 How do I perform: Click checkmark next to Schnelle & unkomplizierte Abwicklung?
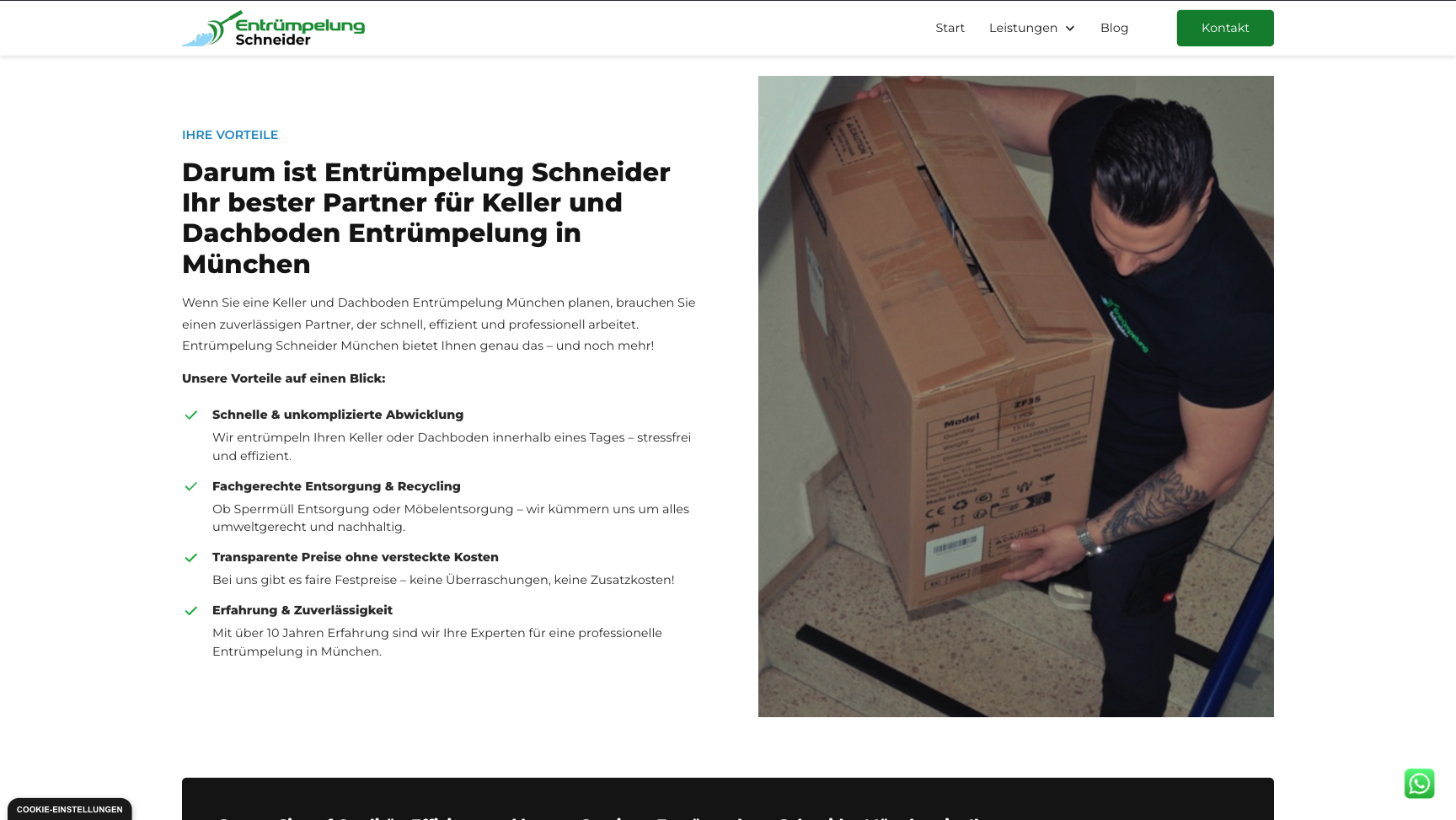pos(191,415)
